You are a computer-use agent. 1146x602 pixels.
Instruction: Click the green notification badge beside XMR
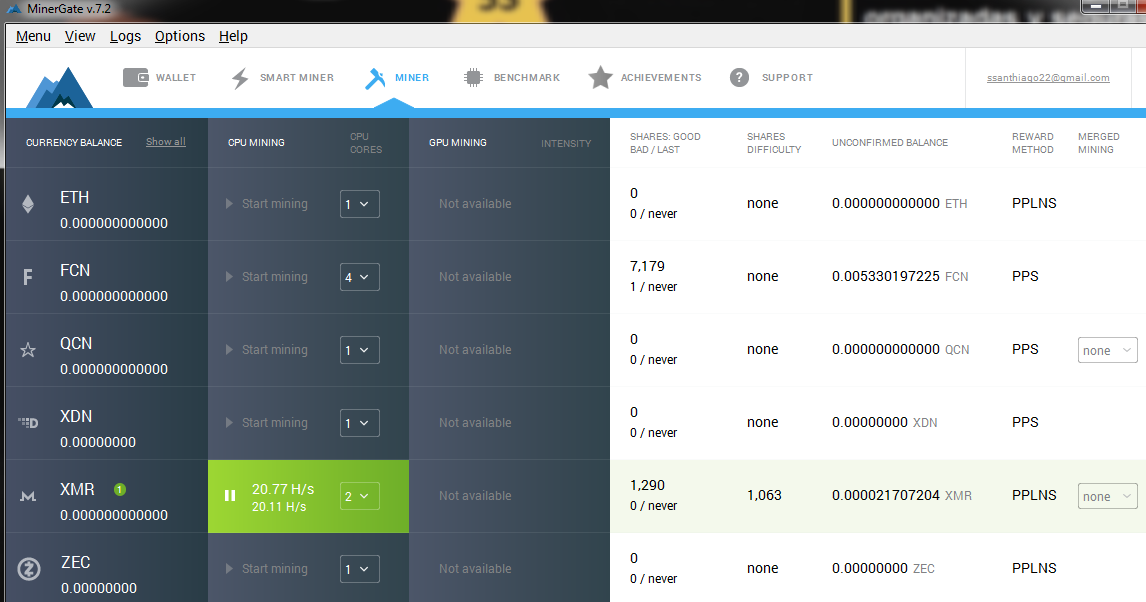[x=120, y=489]
